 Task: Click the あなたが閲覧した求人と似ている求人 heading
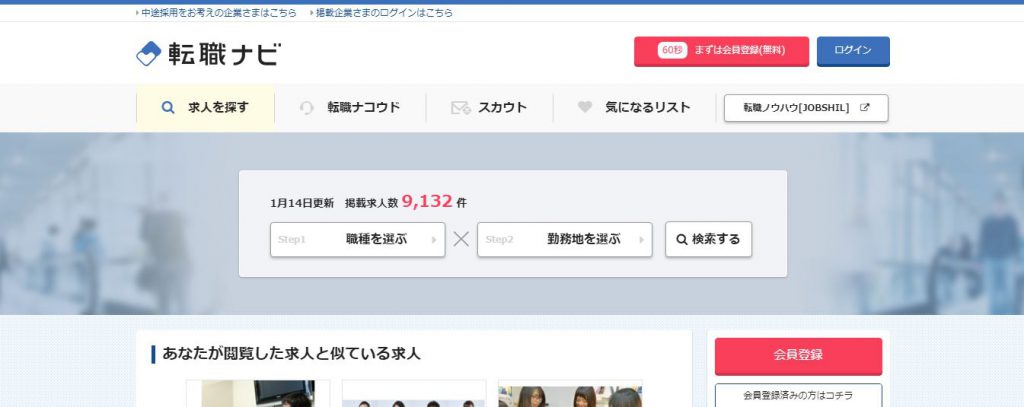click(x=291, y=354)
